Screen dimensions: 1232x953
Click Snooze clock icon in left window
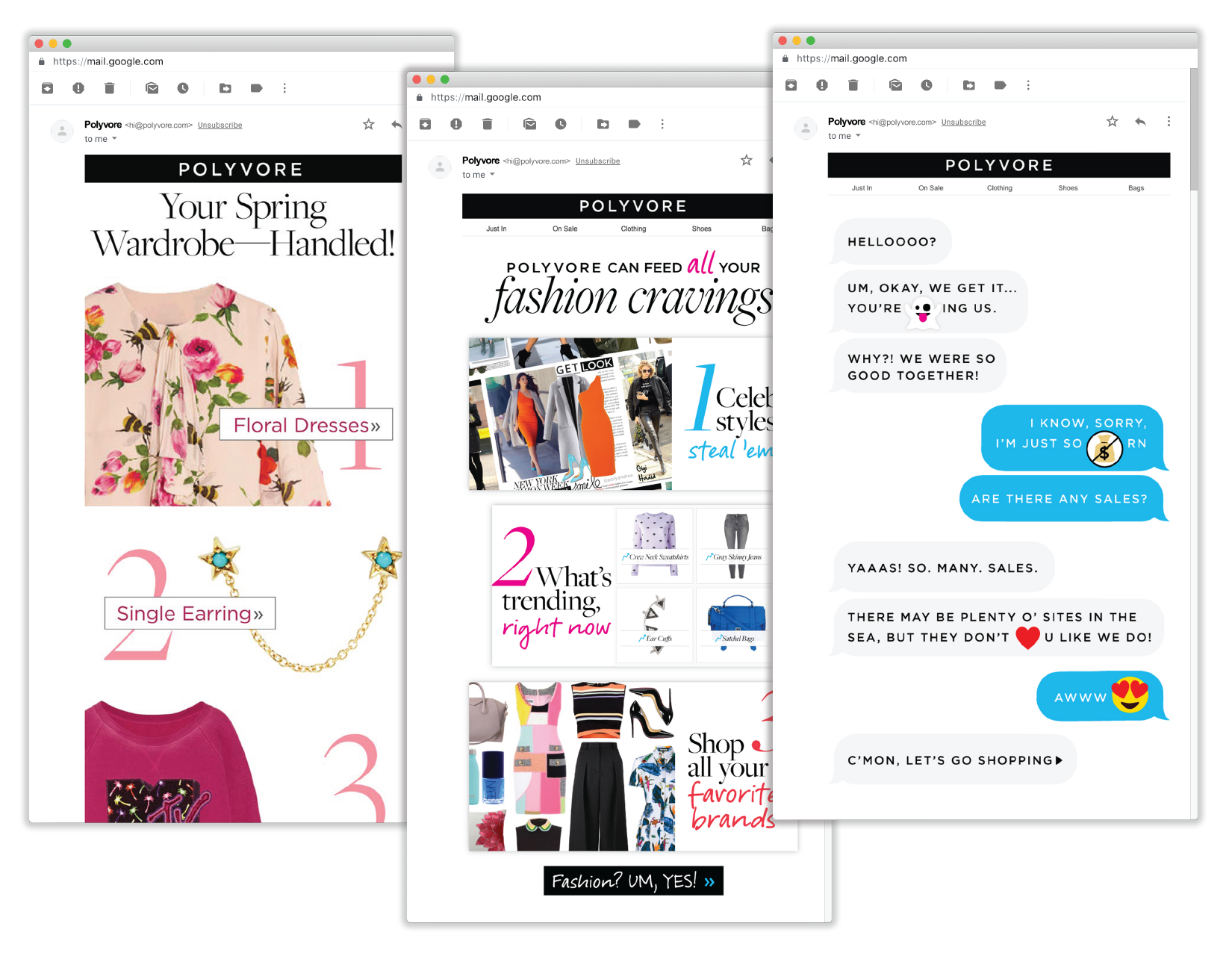coord(183,88)
